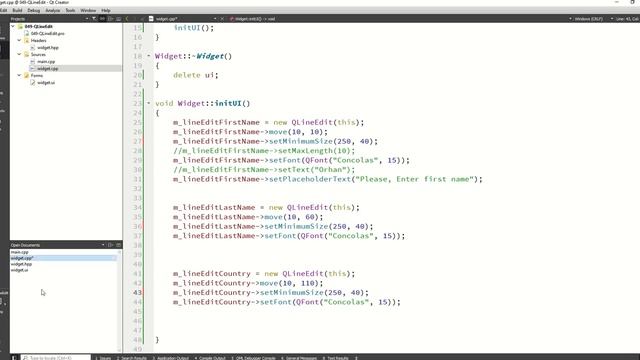Screen dimensions: 640x360
Task: Open the General Messages pane
Action: tap(299, 358)
